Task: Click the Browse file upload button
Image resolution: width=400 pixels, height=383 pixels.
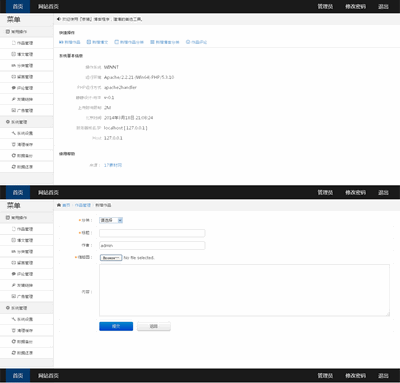Action: click(x=111, y=258)
